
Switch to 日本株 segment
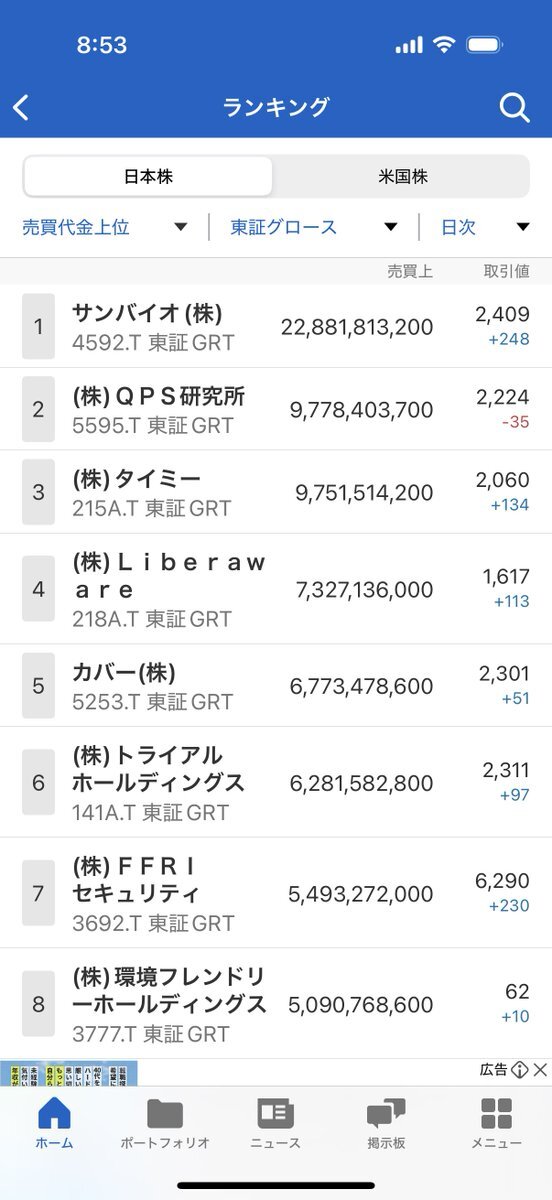148,176
